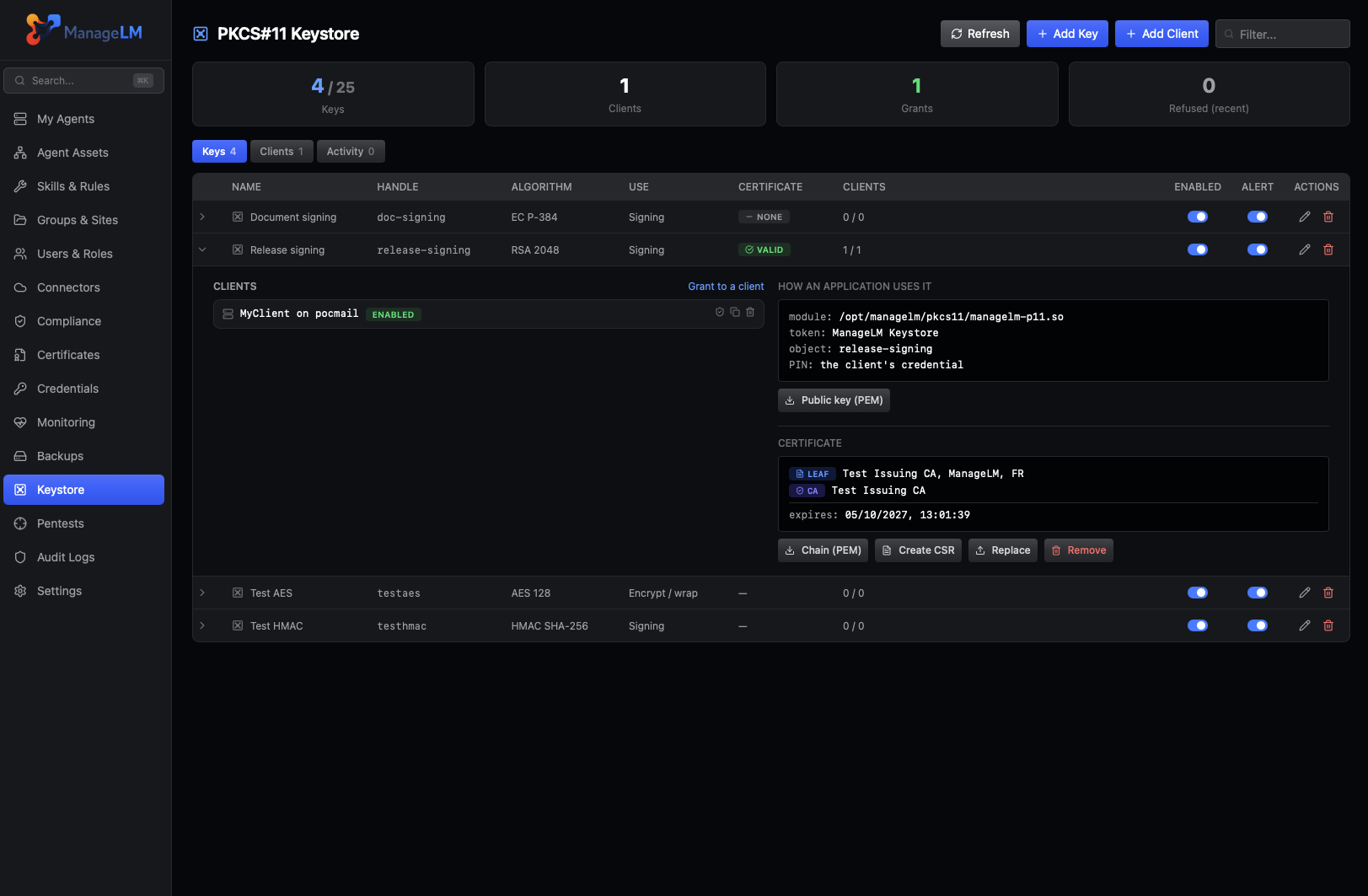Click the ENABLED badge of MyClient
Screen dimensions: 1368x896
[x=393, y=314]
